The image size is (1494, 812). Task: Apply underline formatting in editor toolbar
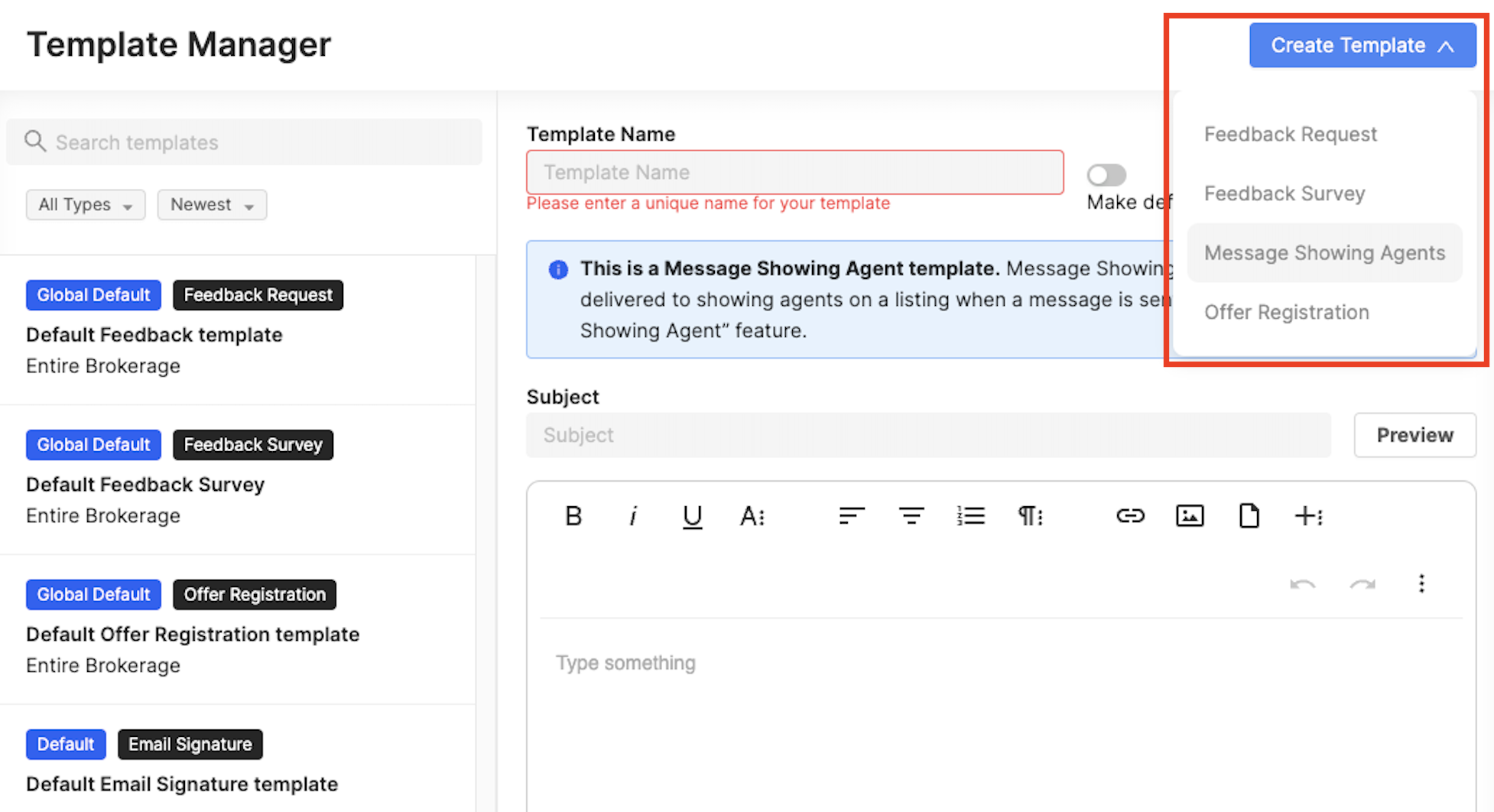[x=692, y=517]
